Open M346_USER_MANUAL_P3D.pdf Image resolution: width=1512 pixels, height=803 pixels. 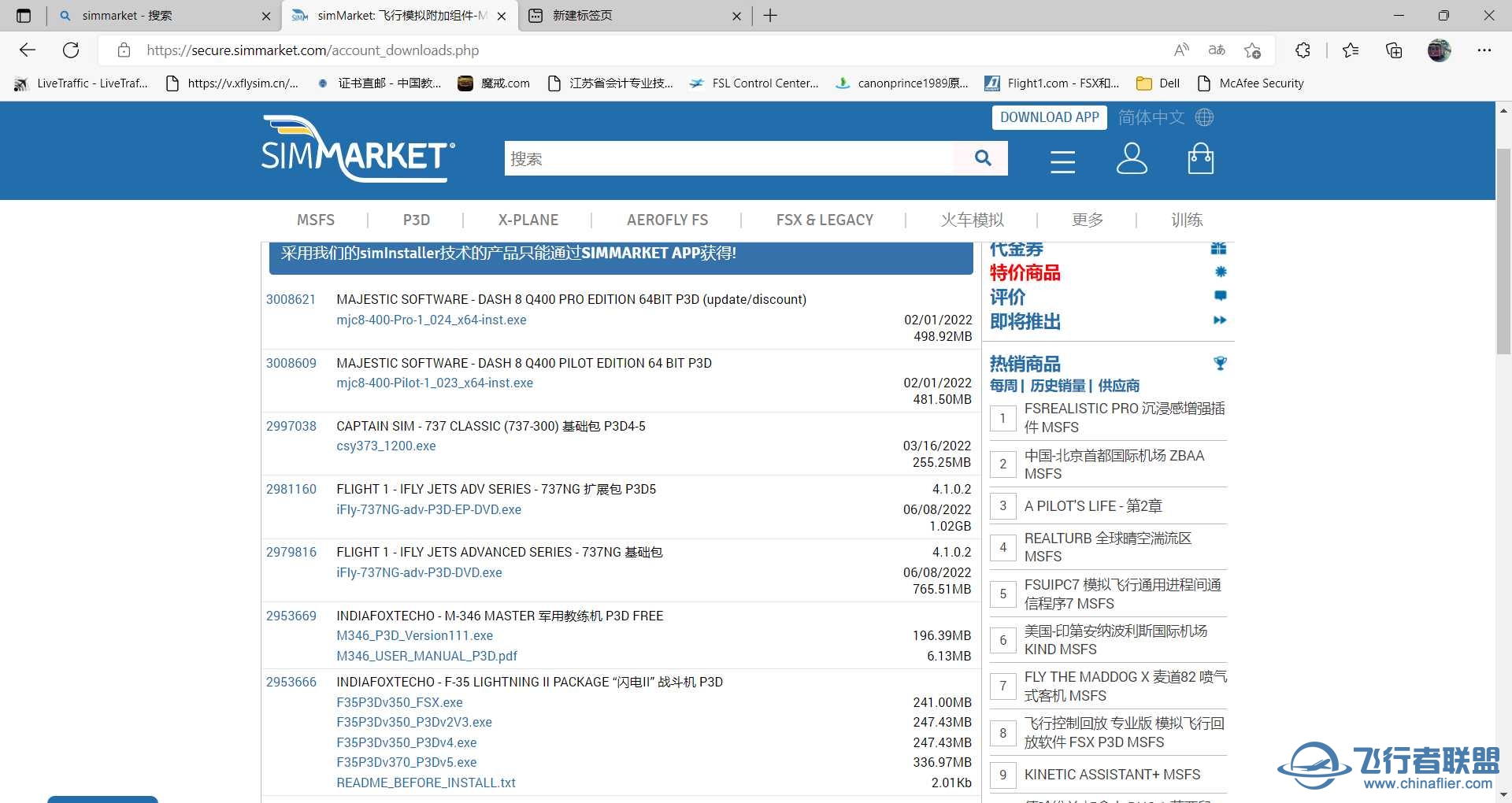427,656
